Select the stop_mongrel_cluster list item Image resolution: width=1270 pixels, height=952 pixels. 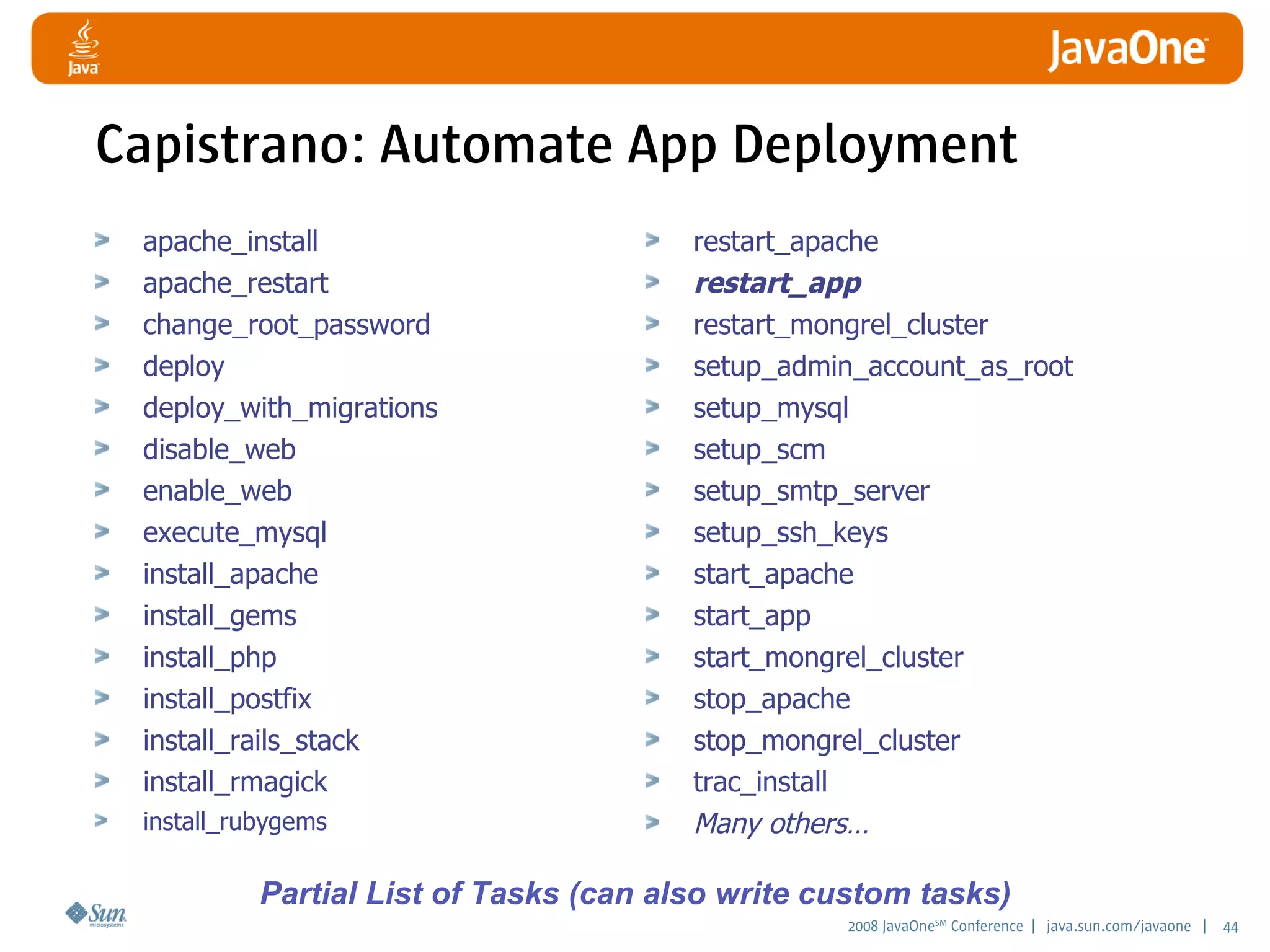coord(826,741)
